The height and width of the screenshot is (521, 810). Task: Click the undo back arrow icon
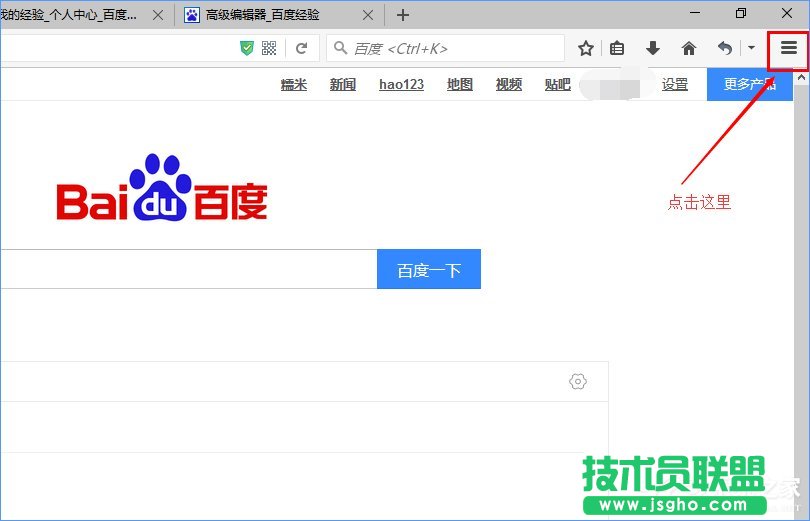[725, 49]
